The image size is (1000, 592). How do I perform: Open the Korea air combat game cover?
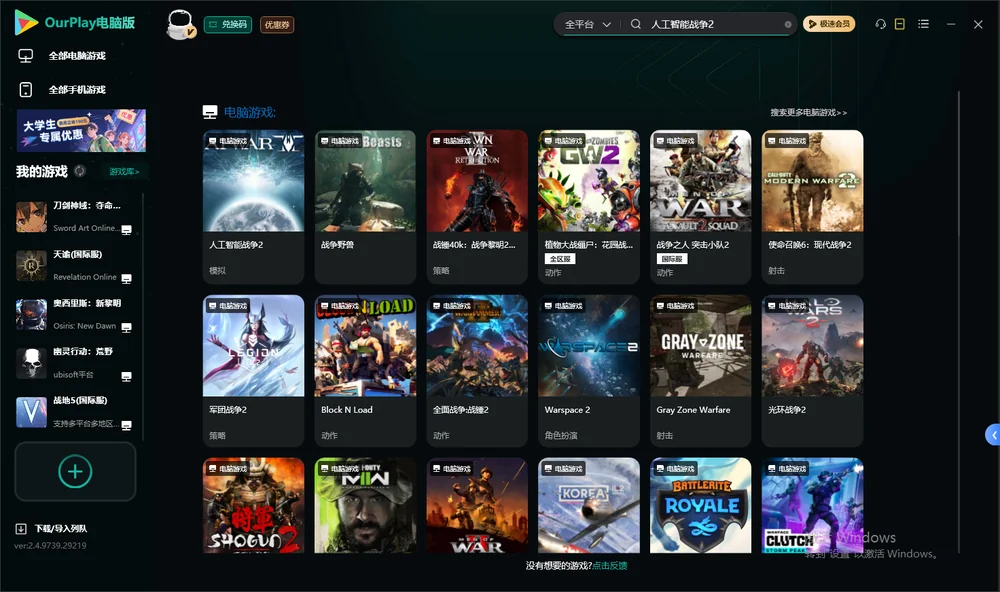coord(589,505)
